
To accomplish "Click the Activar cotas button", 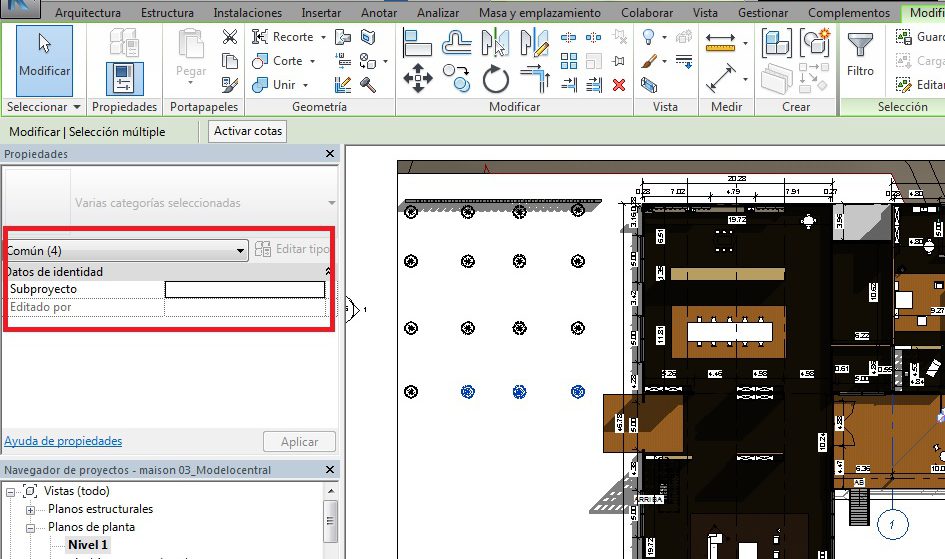I will [x=248, y=131].
